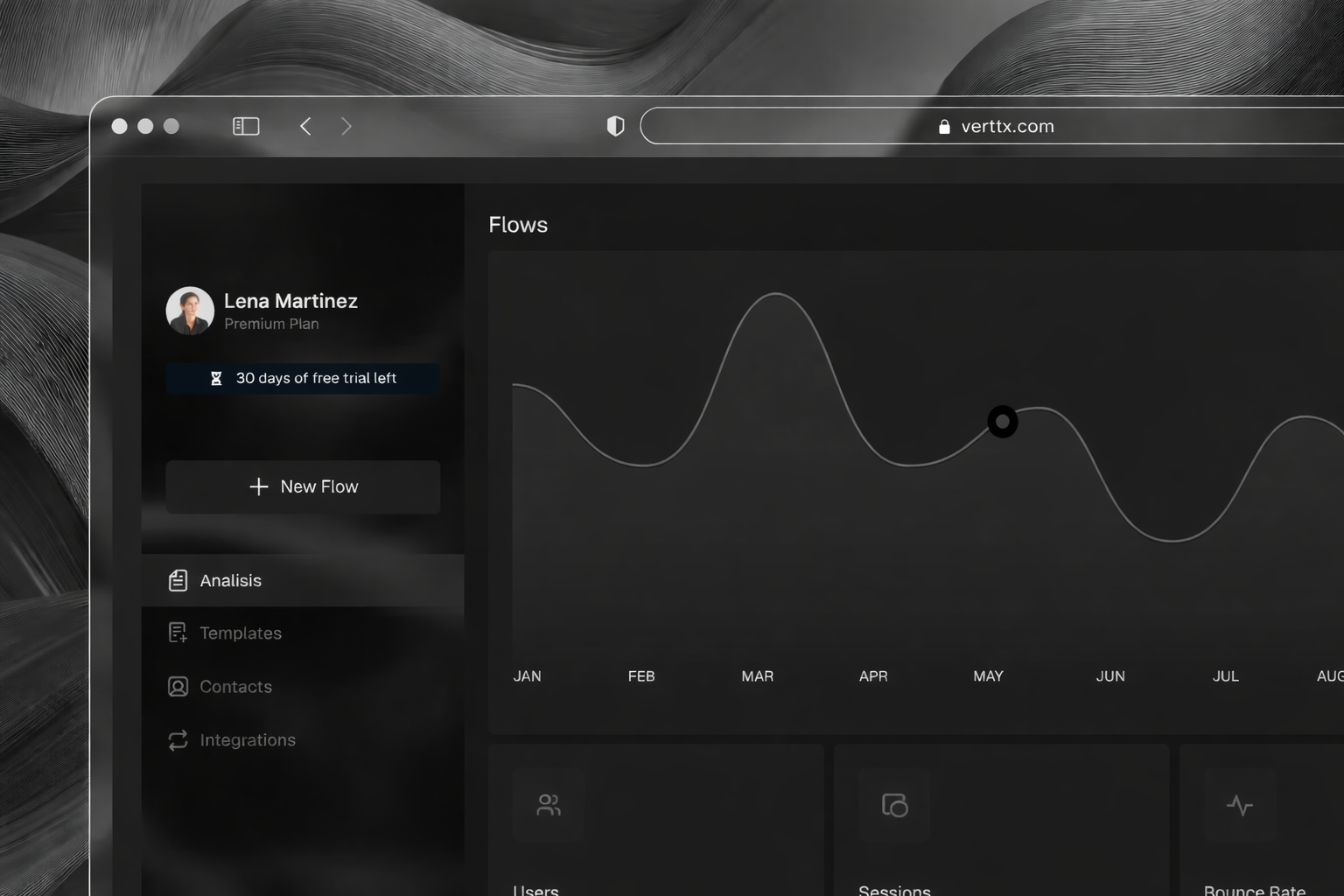Click the Flows heading
Viewport: 1344px width, 896px height.
pos(518,225)
